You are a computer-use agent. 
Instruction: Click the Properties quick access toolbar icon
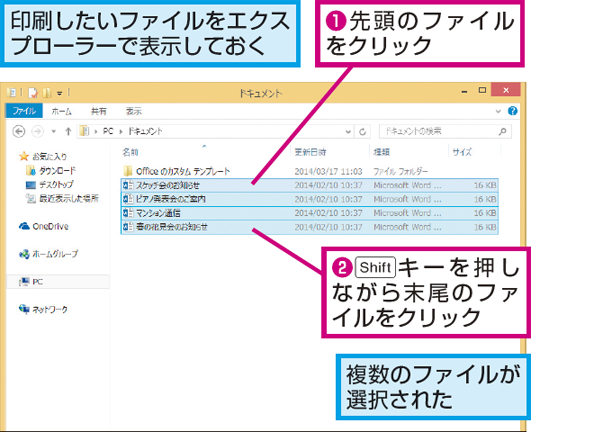click(33, 93)
